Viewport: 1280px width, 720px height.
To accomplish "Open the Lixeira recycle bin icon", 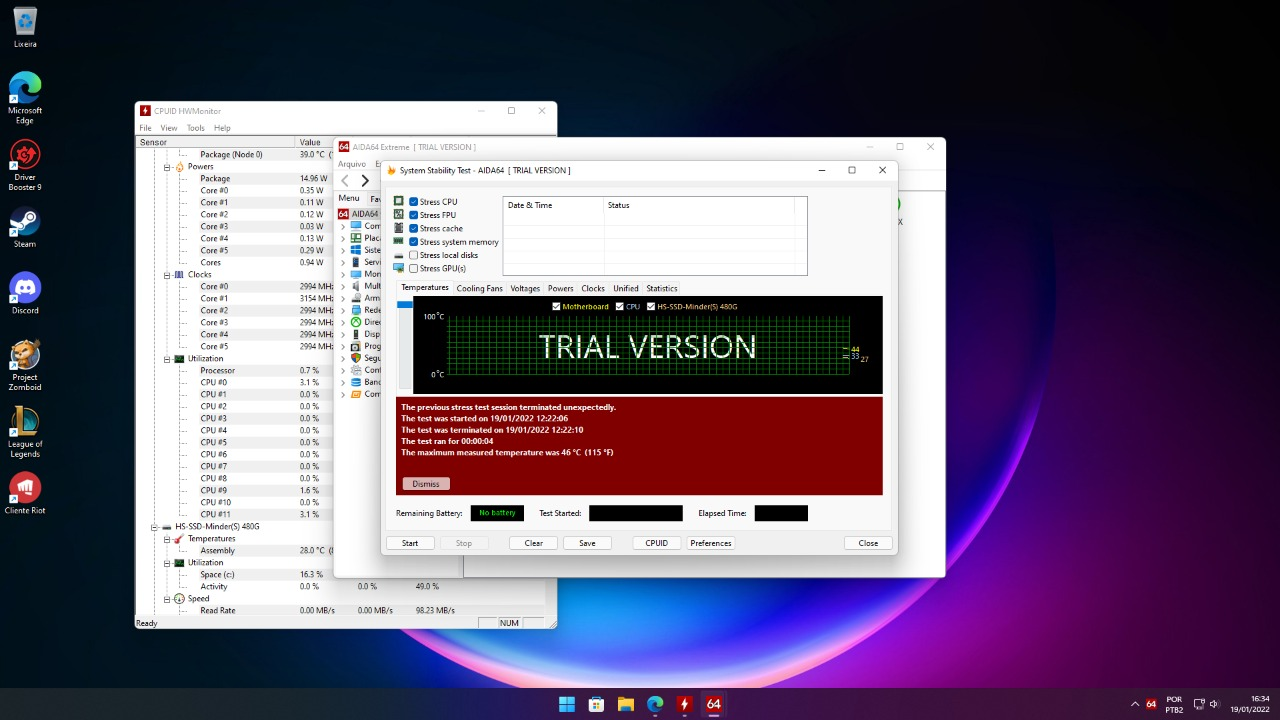I will [25, 27].
